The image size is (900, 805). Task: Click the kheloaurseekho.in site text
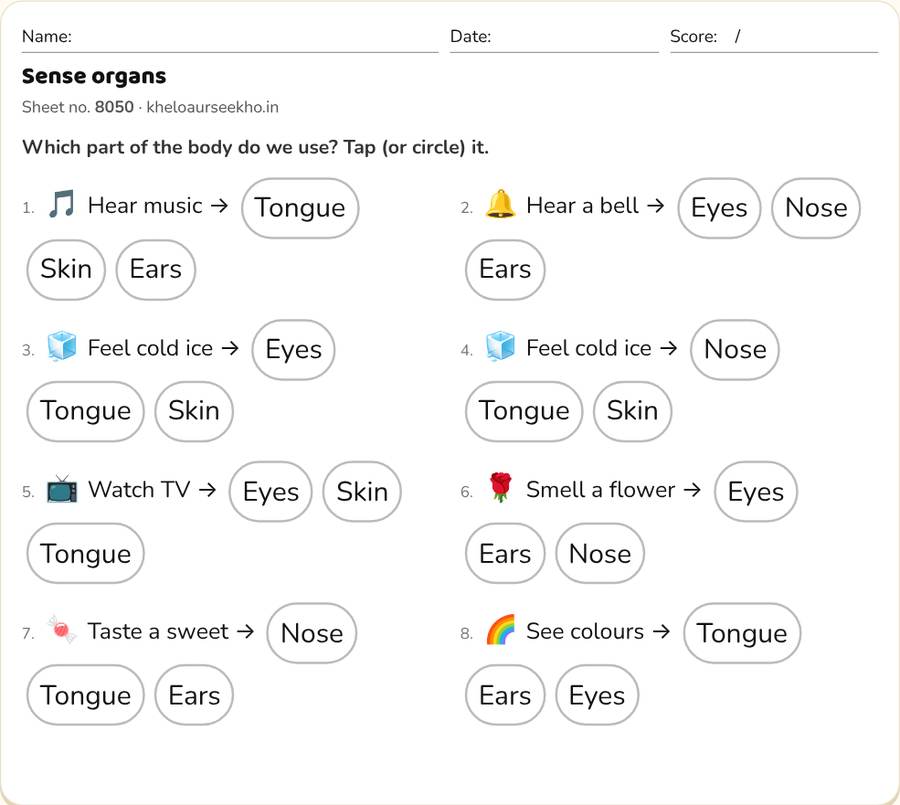(x=212, y=107)
